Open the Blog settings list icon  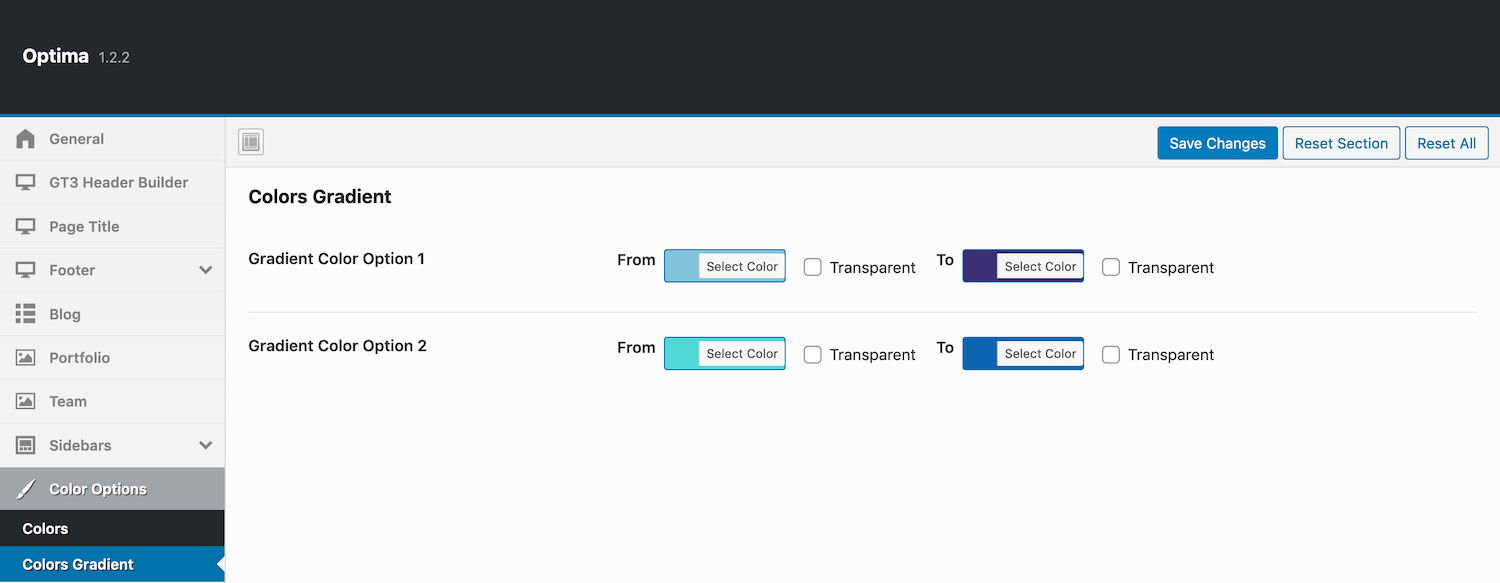(26, 313)
